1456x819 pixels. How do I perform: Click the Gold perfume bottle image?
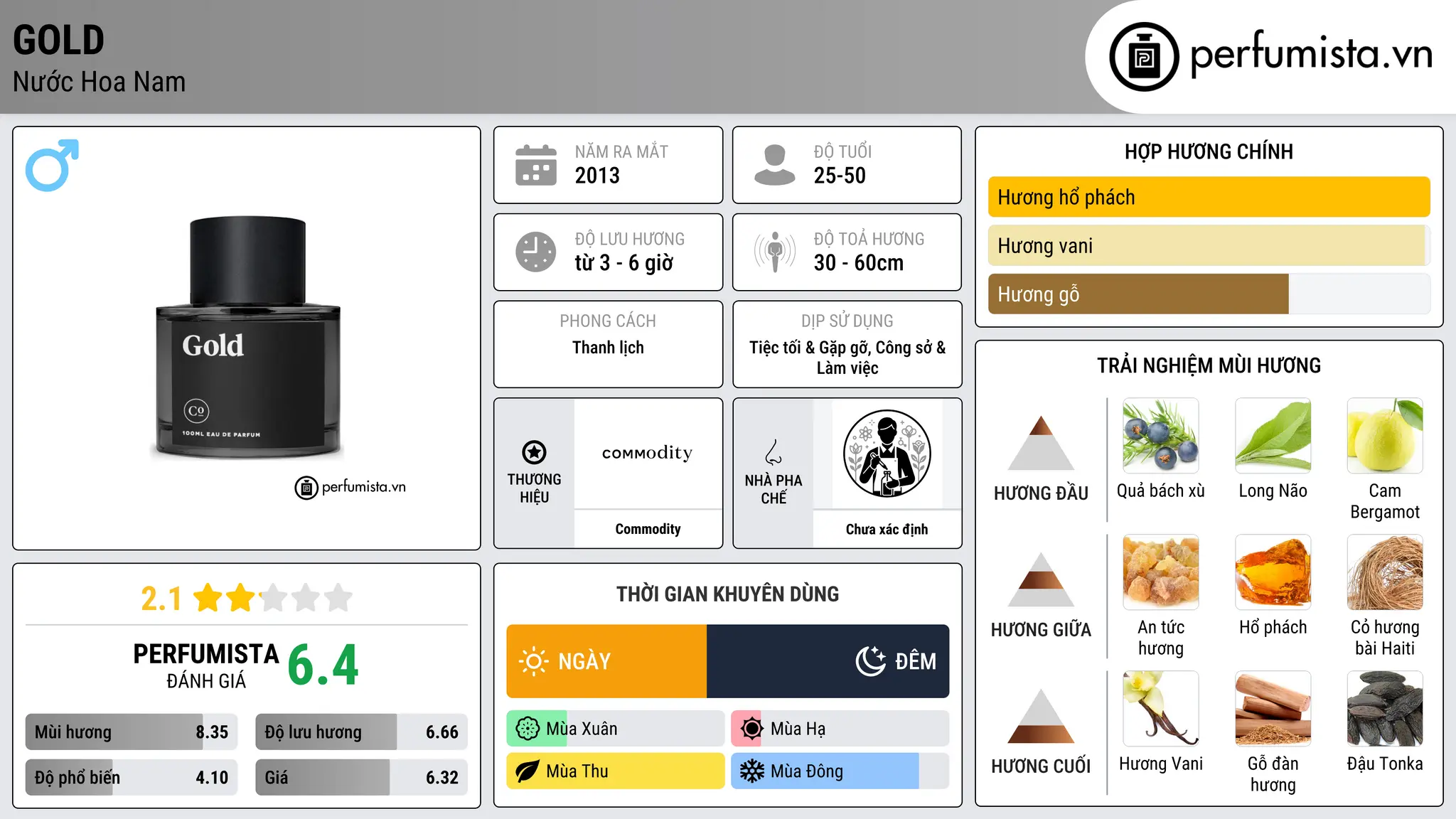pyautogui.click(x=247, y=337)
